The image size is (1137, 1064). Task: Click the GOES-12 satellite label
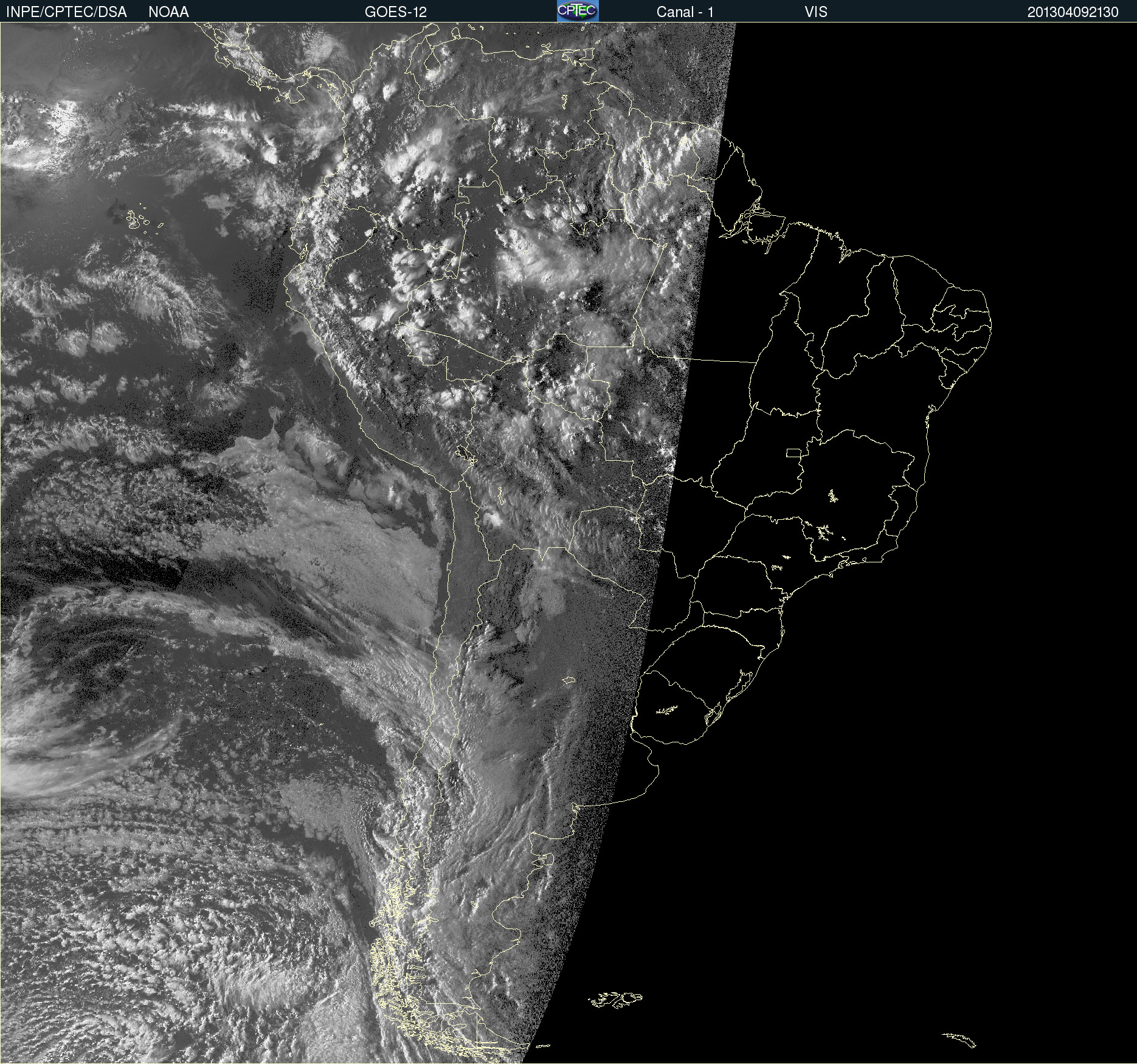tap(396, 12)
